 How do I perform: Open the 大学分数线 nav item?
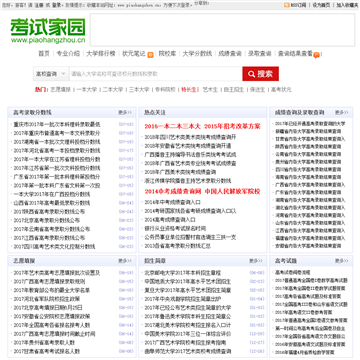point(197,53)
